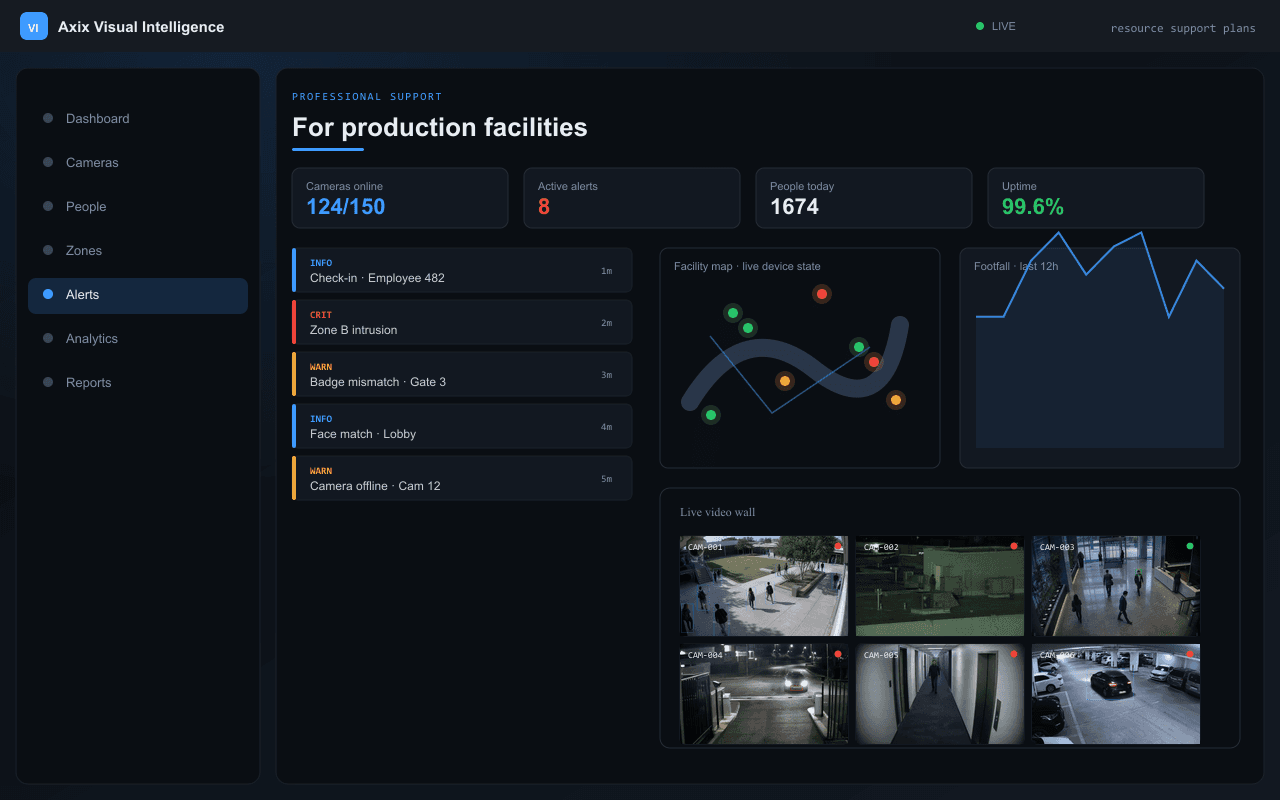
Task: Click the PROFESSIONAL SUPPORT label
Action: [x=367, y=97]
